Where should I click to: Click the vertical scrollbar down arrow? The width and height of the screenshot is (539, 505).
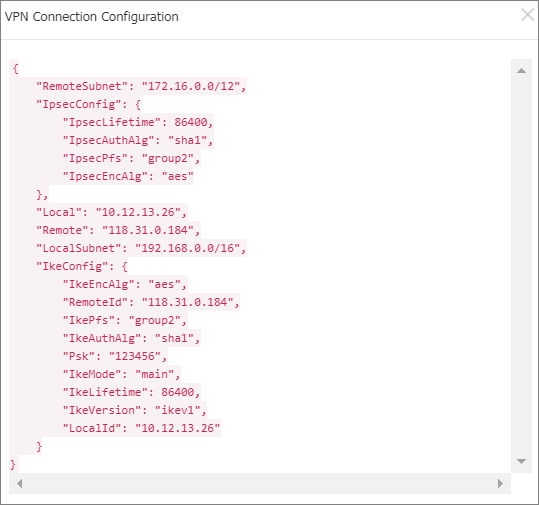click(521, 461)
